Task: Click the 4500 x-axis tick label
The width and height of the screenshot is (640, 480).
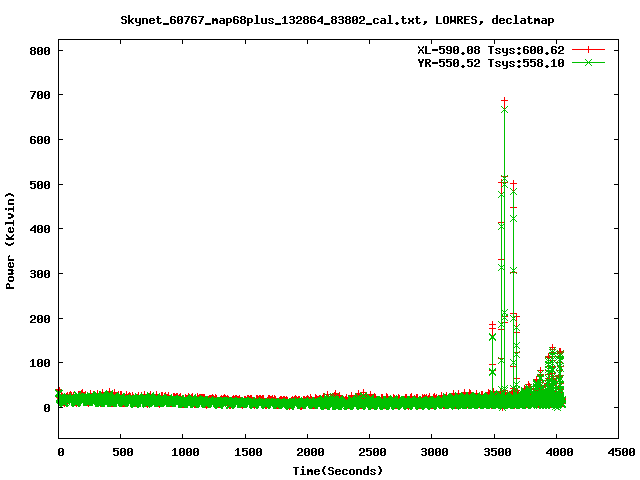Action: coord(621,452)
